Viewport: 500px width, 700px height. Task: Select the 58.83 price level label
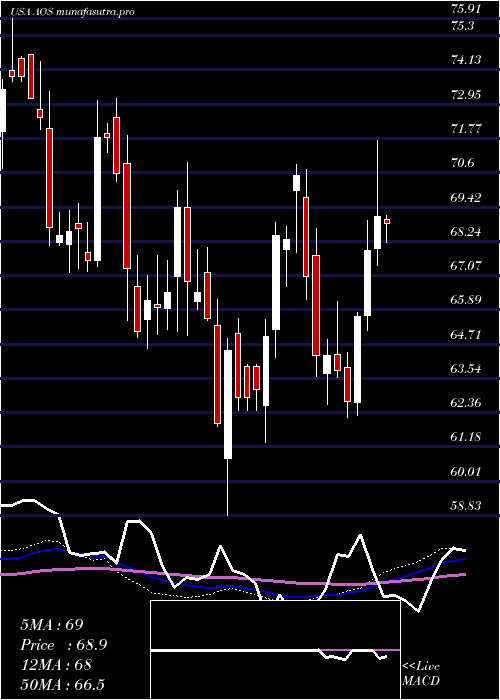(x=466, y=506)
